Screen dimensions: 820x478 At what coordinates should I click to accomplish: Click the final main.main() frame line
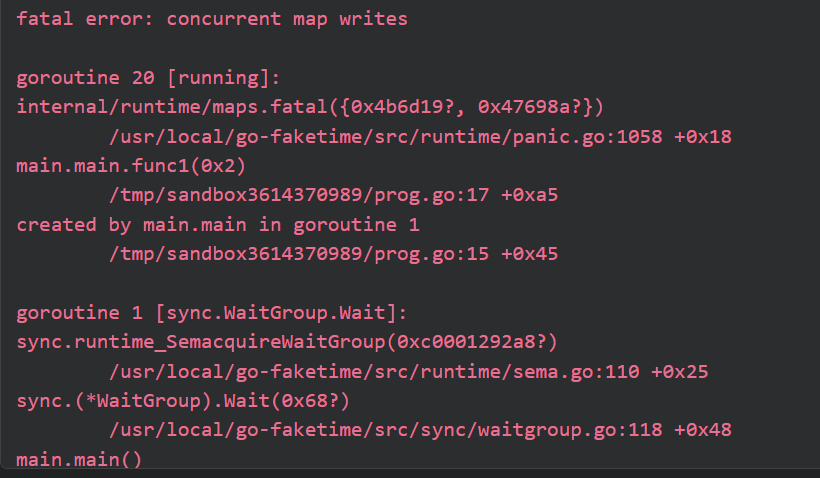pos(79,460)
